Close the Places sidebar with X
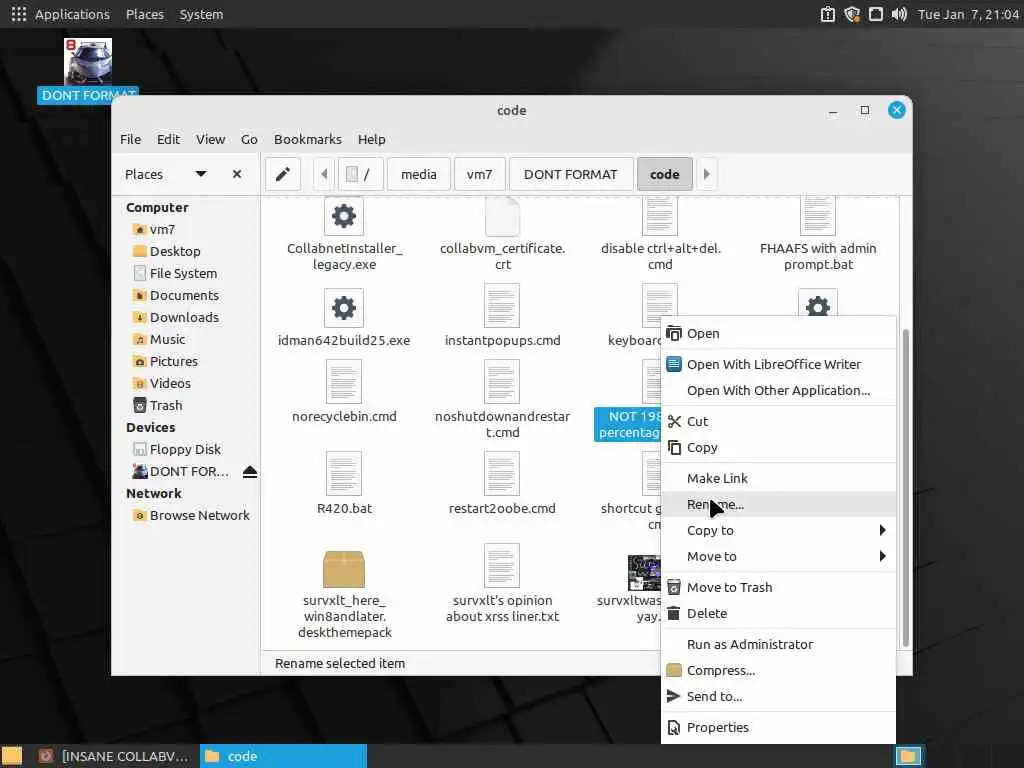 237,174
